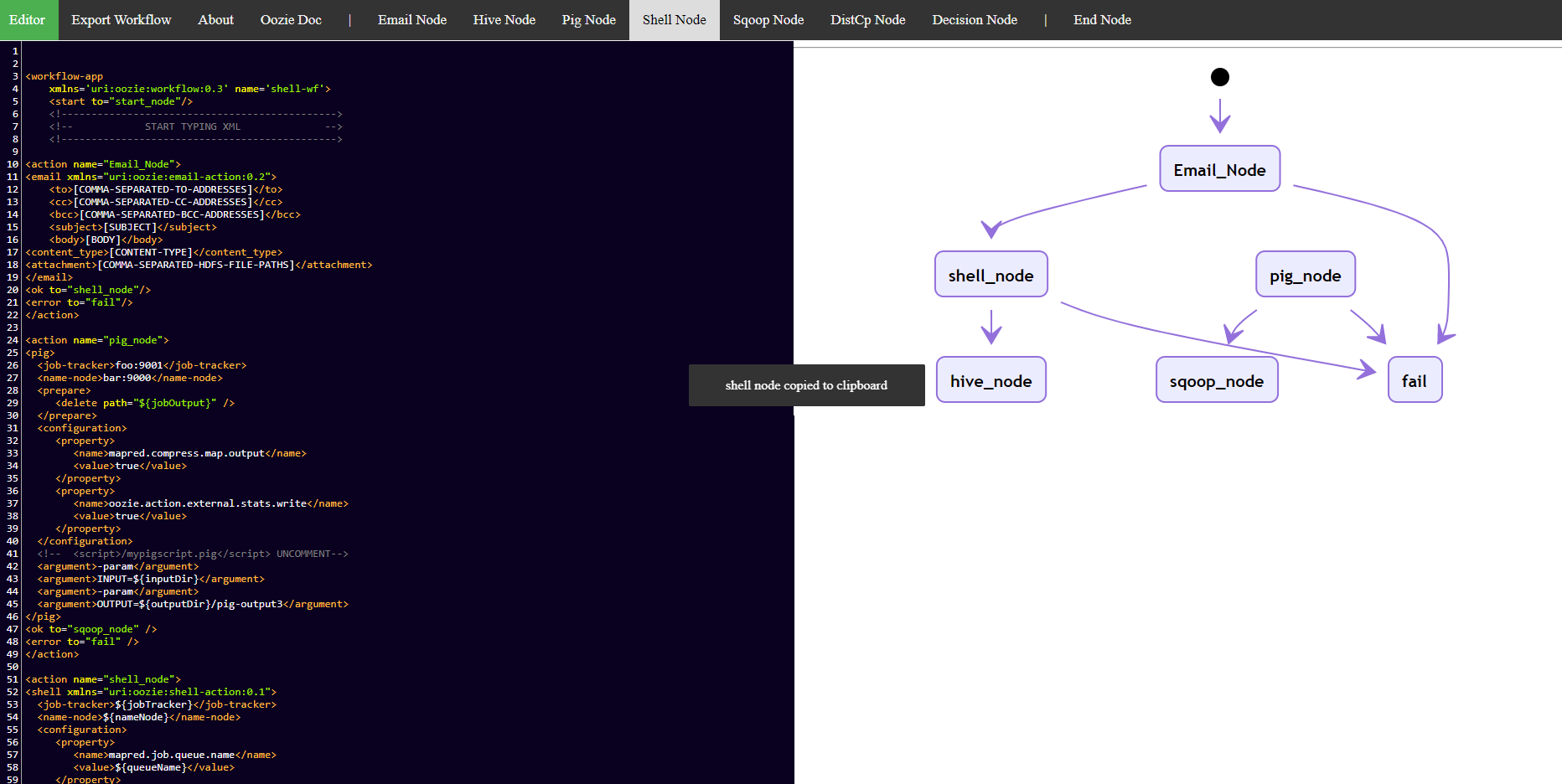This screenshot has width=1562, height=784.
Task: Click the attachment HDFS-FILE-PATHS line
Action: pos(199,265)
